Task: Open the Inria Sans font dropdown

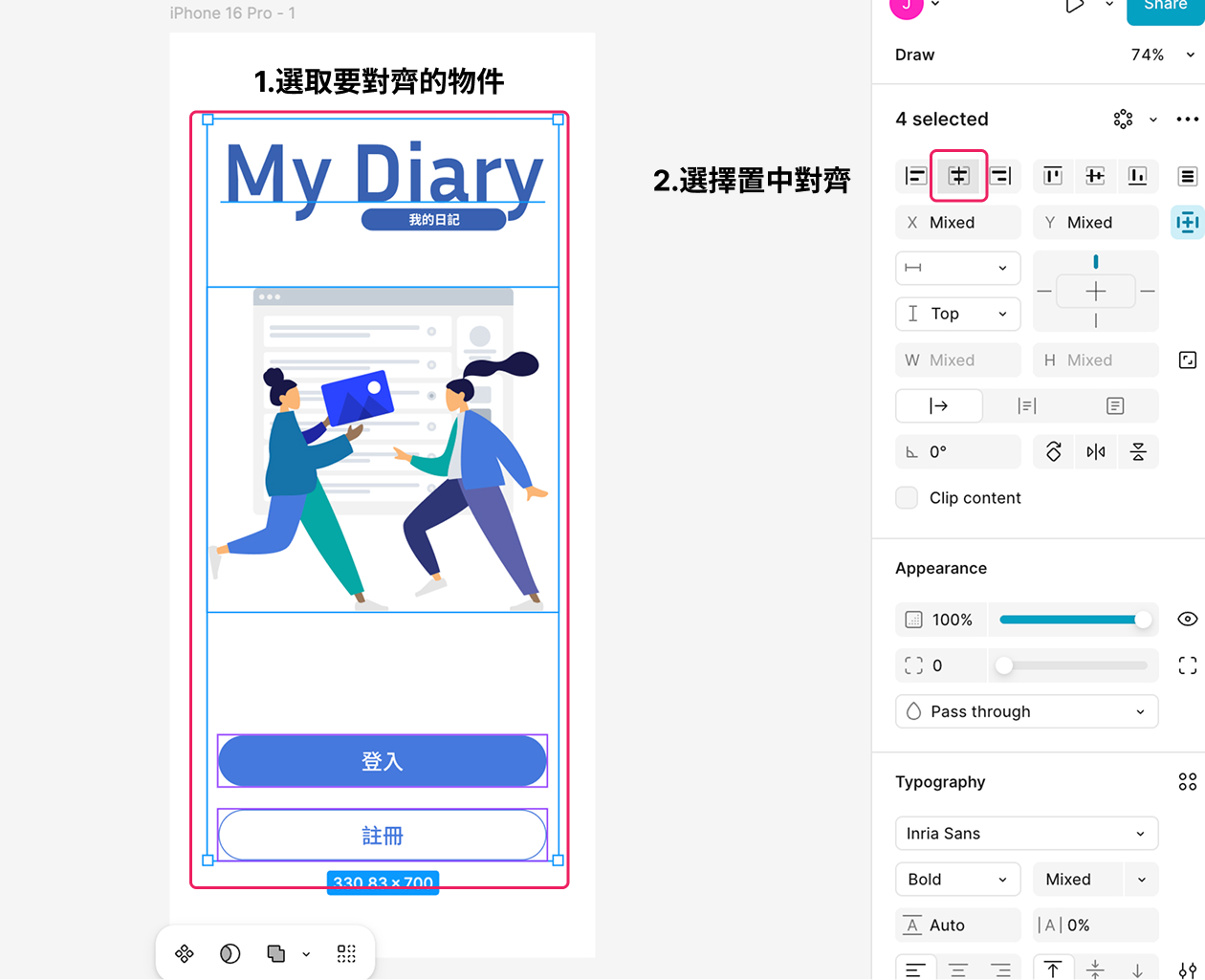Action: (1026, 834)
